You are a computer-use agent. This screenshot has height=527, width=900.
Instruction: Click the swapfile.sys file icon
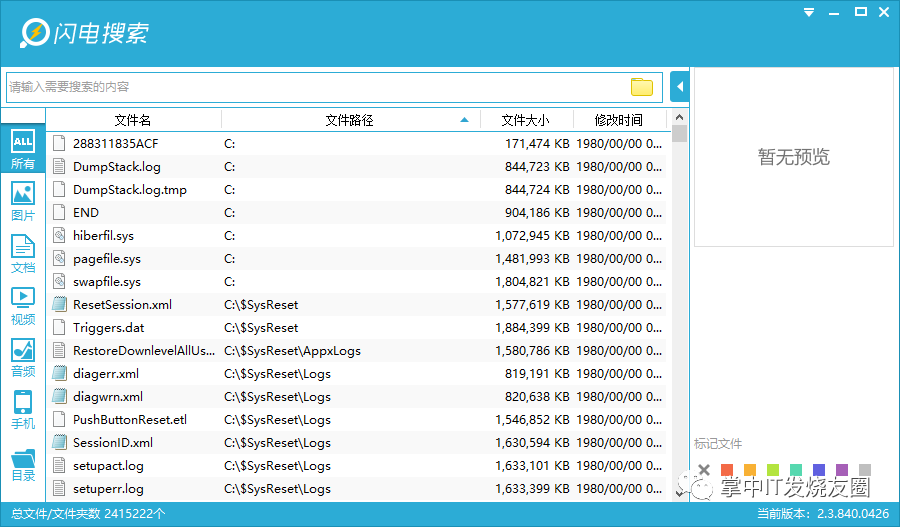(59, 281)
